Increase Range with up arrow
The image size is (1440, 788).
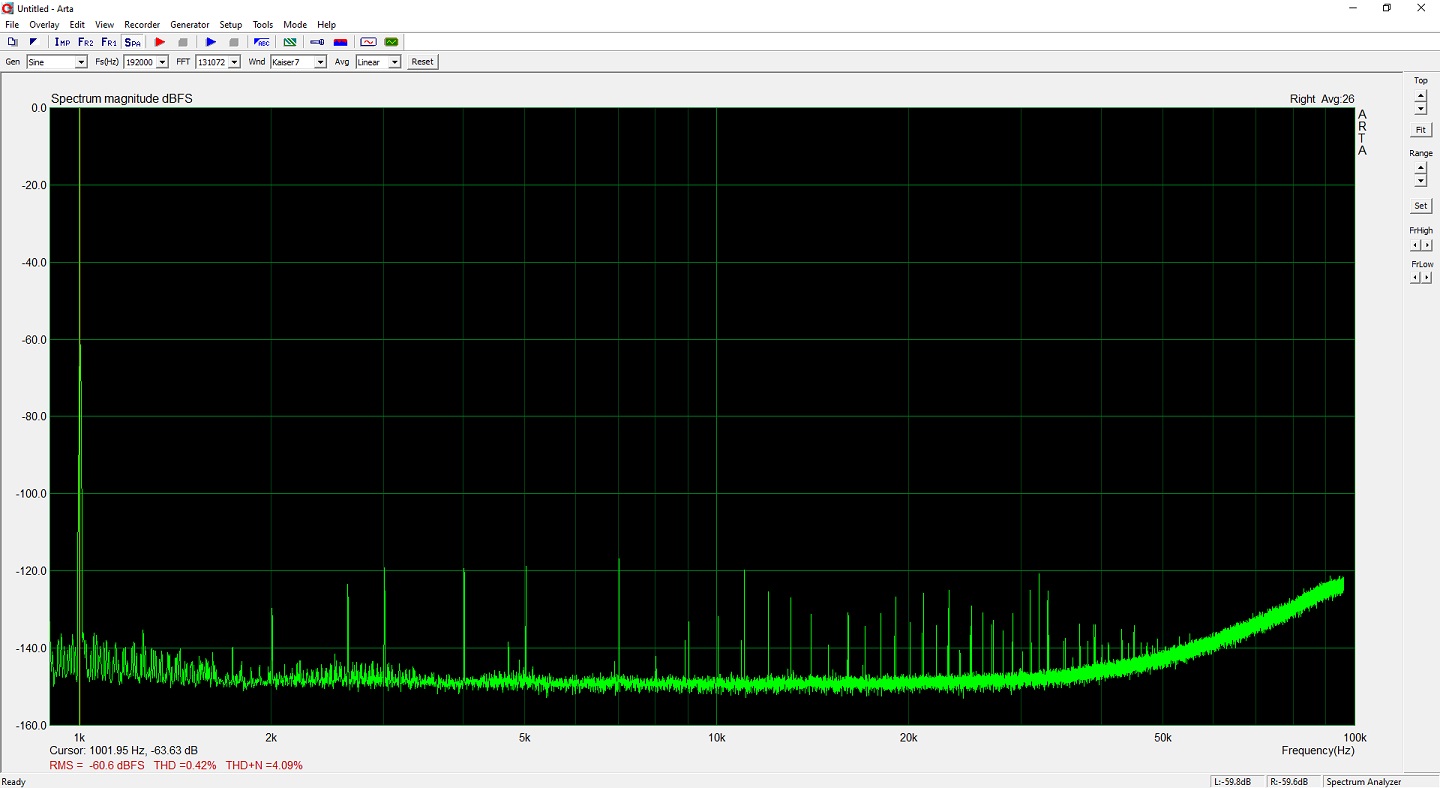tap(1421, 169)
